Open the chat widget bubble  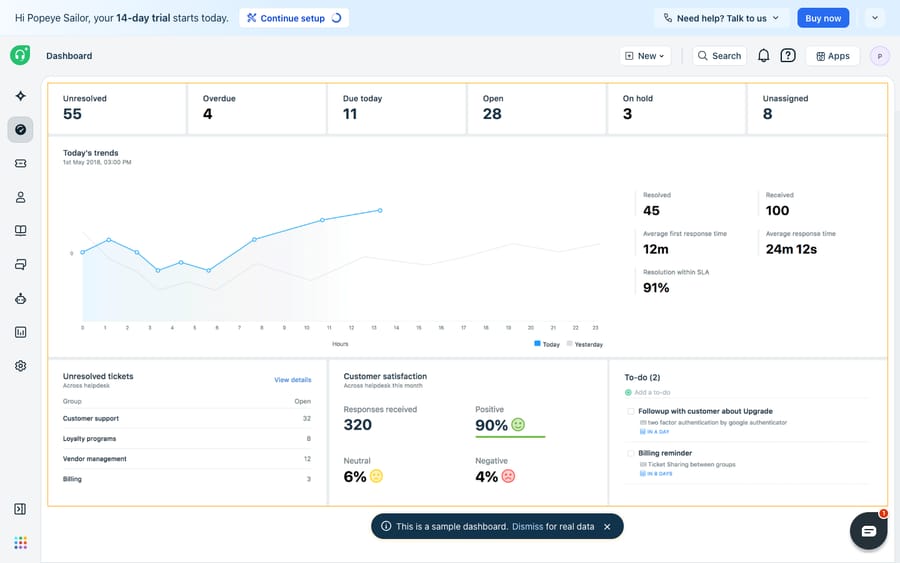868,531
